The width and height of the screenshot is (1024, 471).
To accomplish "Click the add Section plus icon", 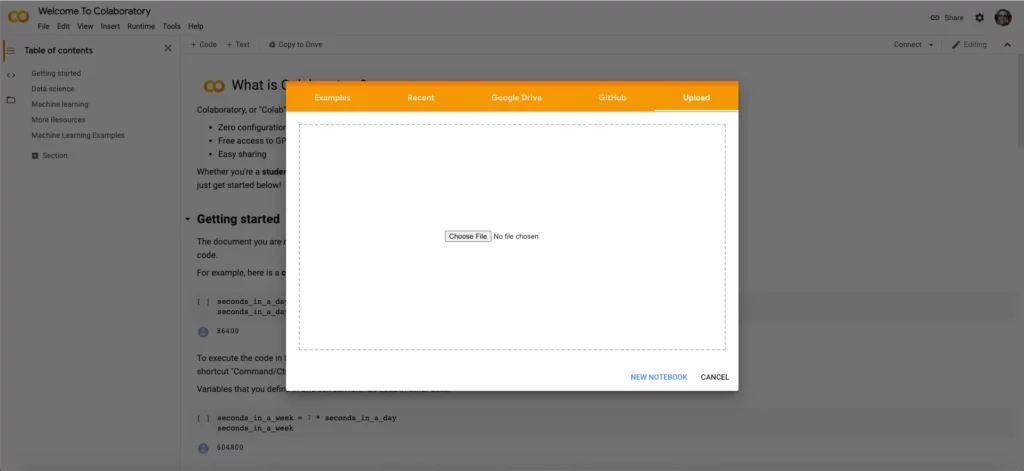I will tap(35, 155).
